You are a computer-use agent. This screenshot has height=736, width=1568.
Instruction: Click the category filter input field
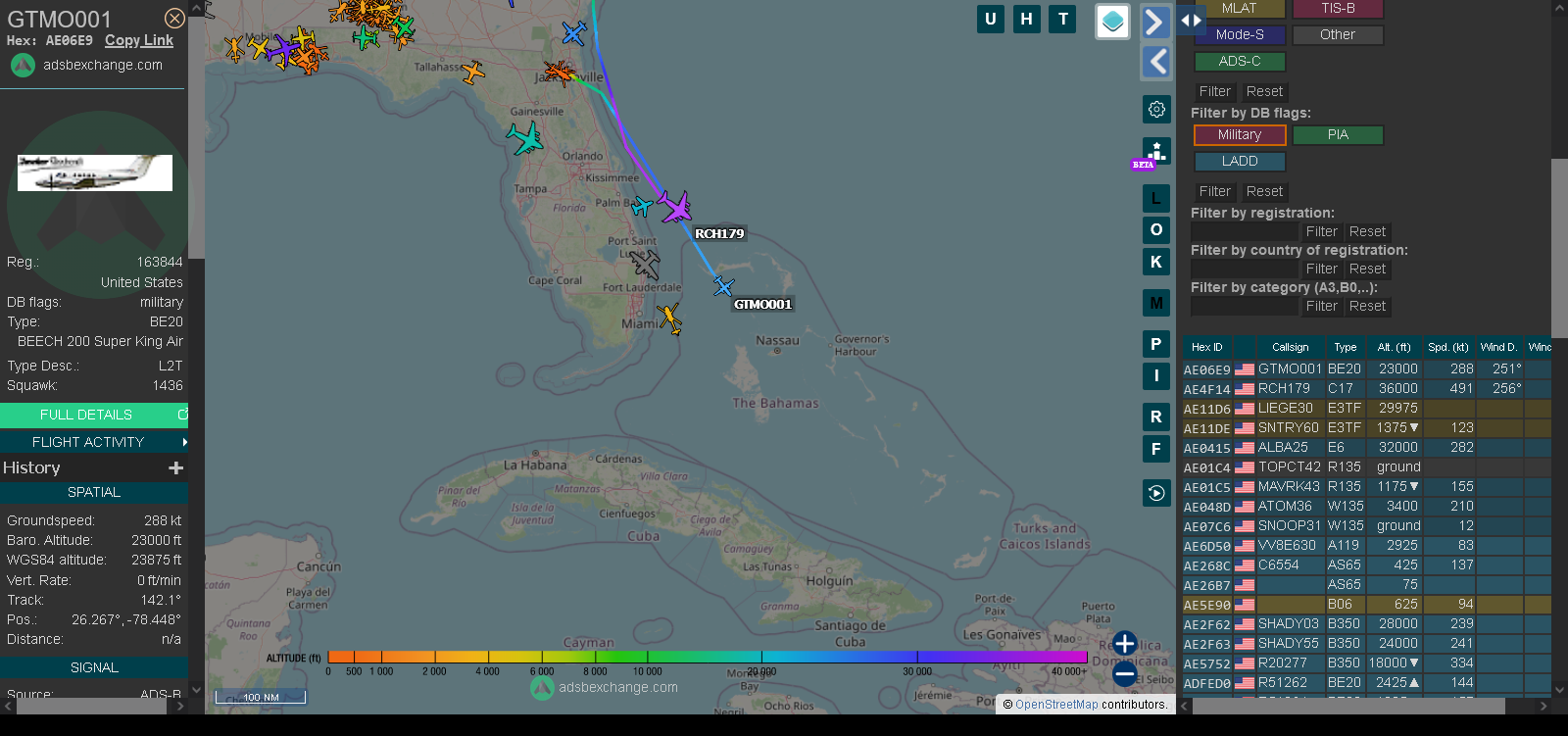1244,306
